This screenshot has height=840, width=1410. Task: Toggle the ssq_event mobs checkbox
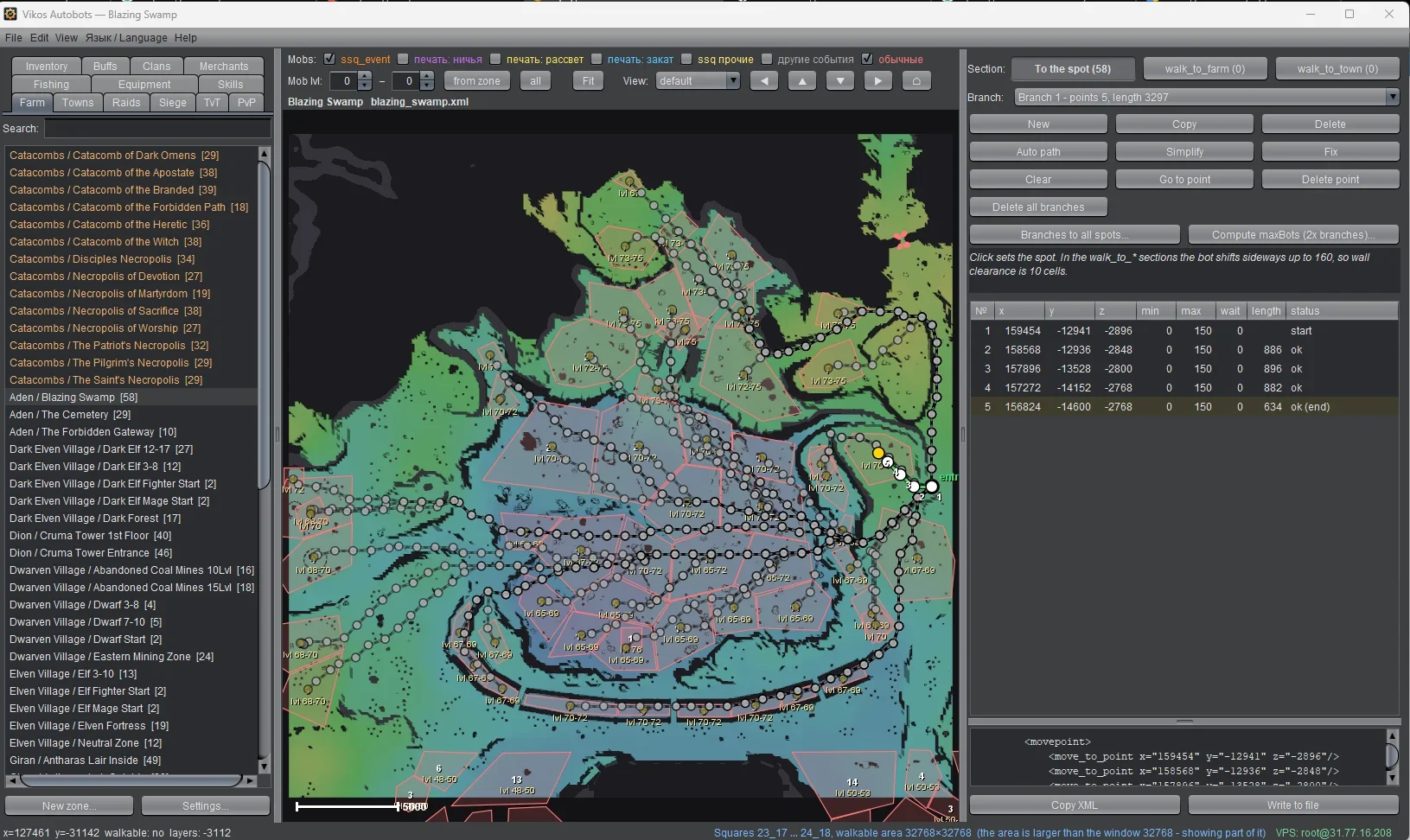coord(329,59)
